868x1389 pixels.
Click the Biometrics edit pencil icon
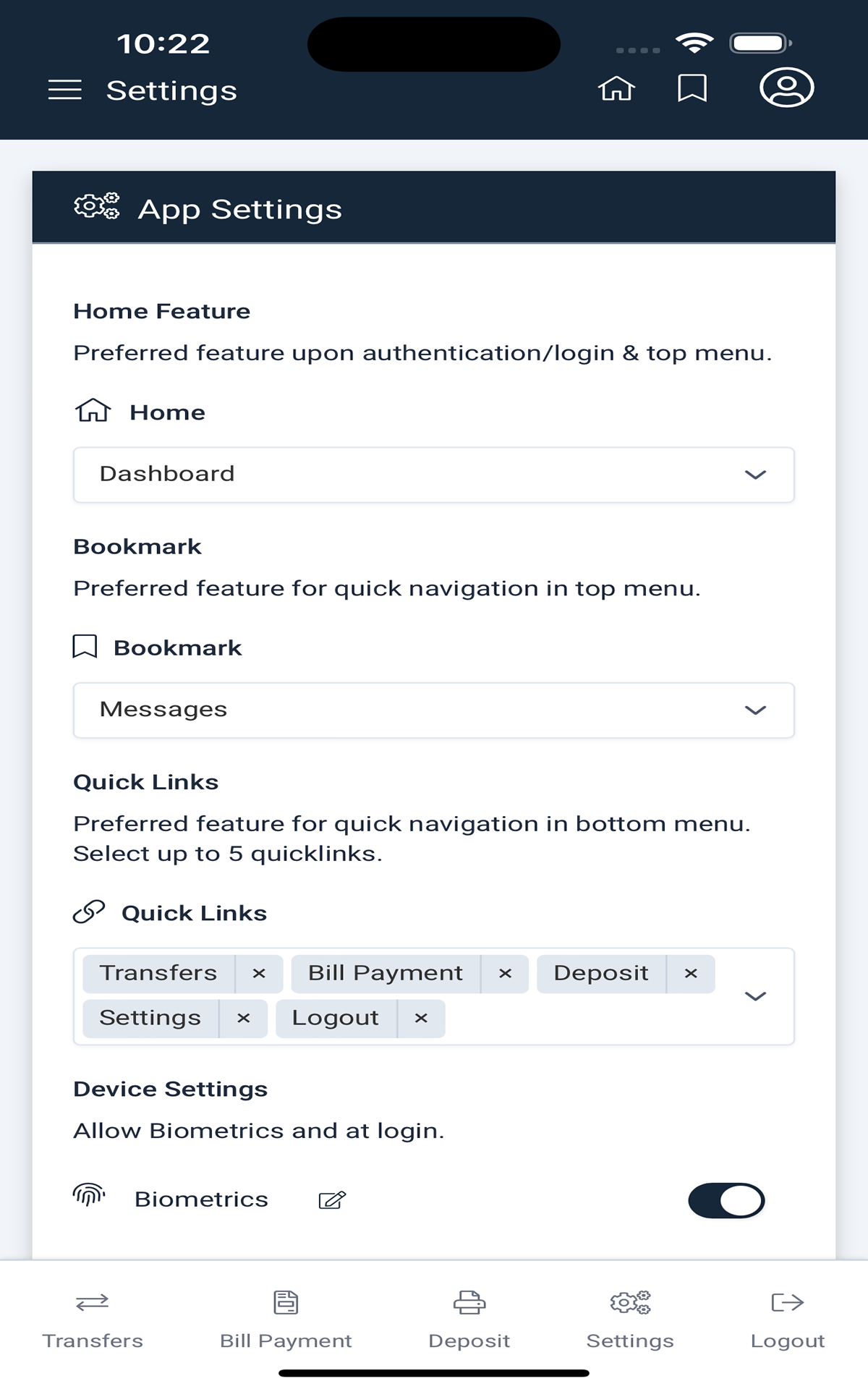pyautogui.click(x=332, y=1200)
